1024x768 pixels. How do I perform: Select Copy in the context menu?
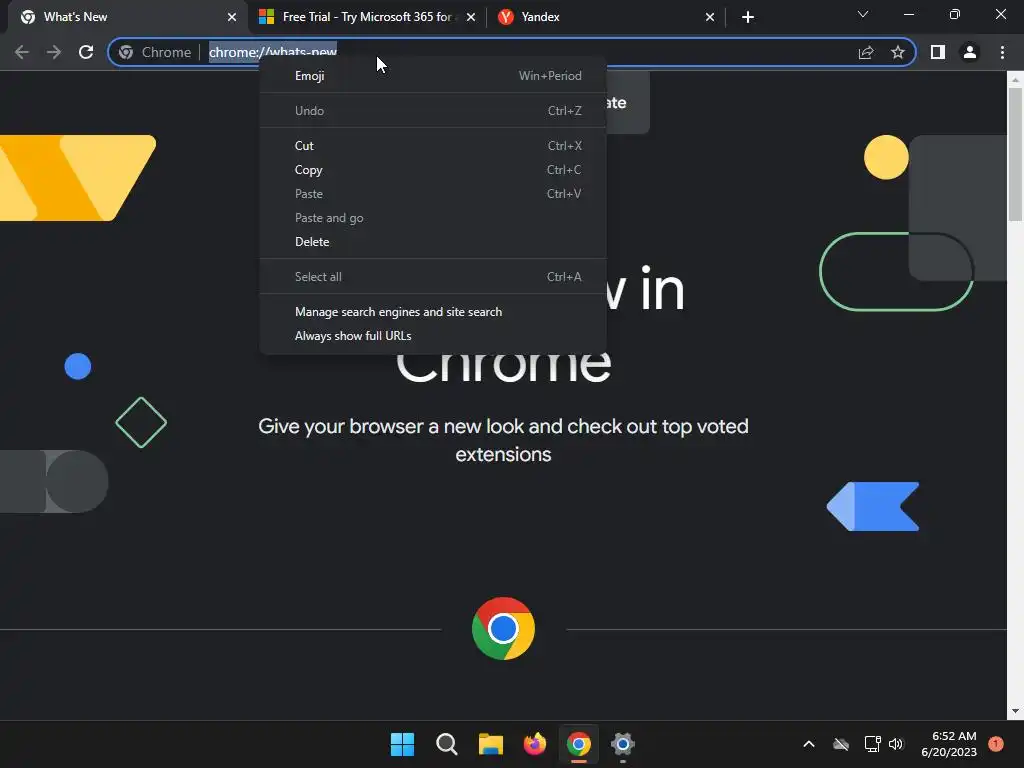point(433,170)
